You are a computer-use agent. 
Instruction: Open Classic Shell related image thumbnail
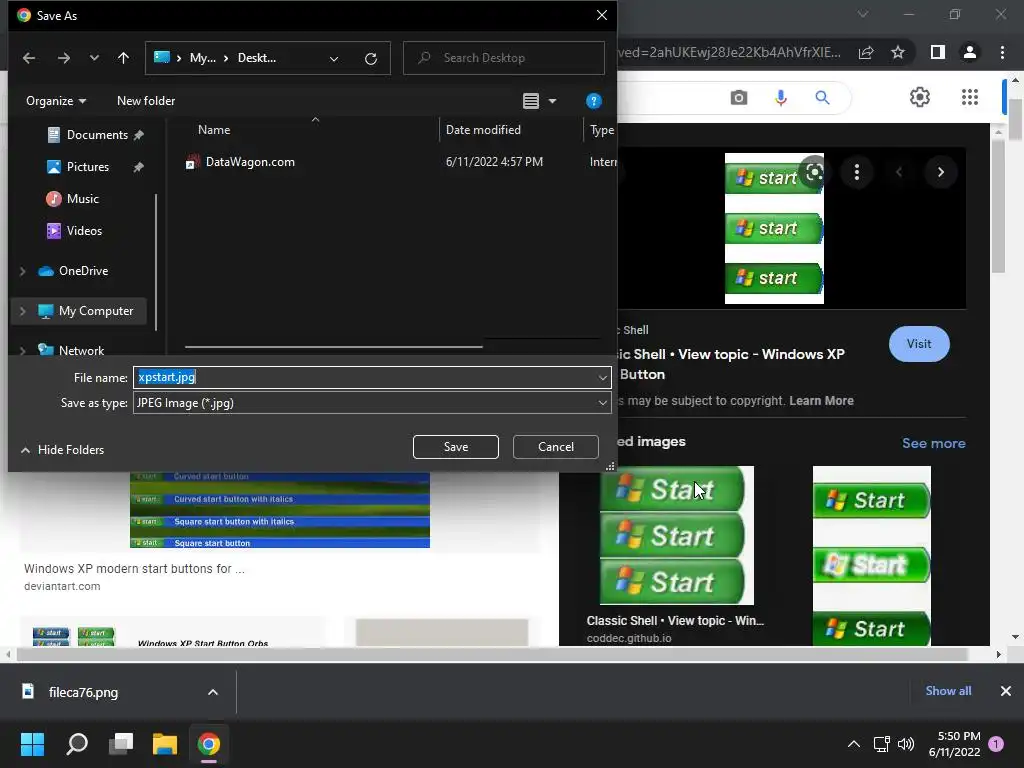[677, 536]
